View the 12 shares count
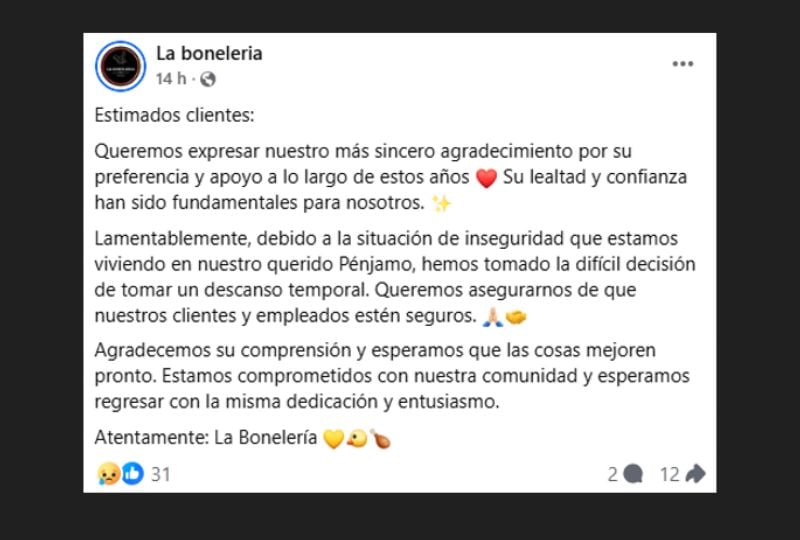The height and width of the screenshot is (540, 800). click(670, 474)
